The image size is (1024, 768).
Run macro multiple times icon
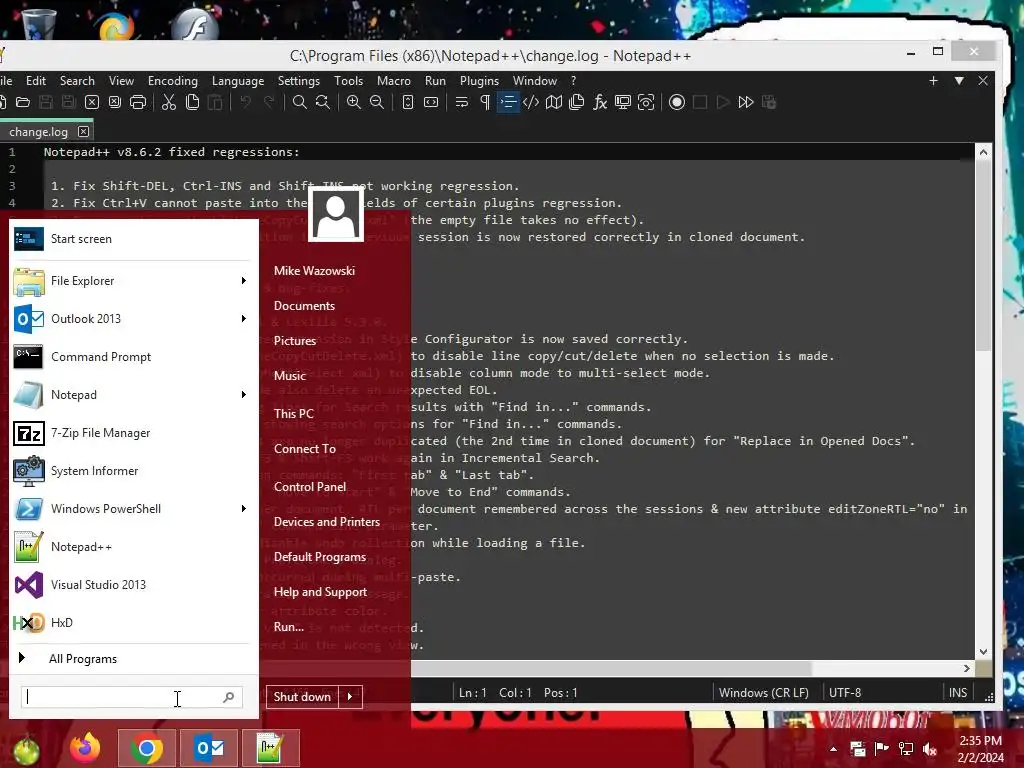746,103
